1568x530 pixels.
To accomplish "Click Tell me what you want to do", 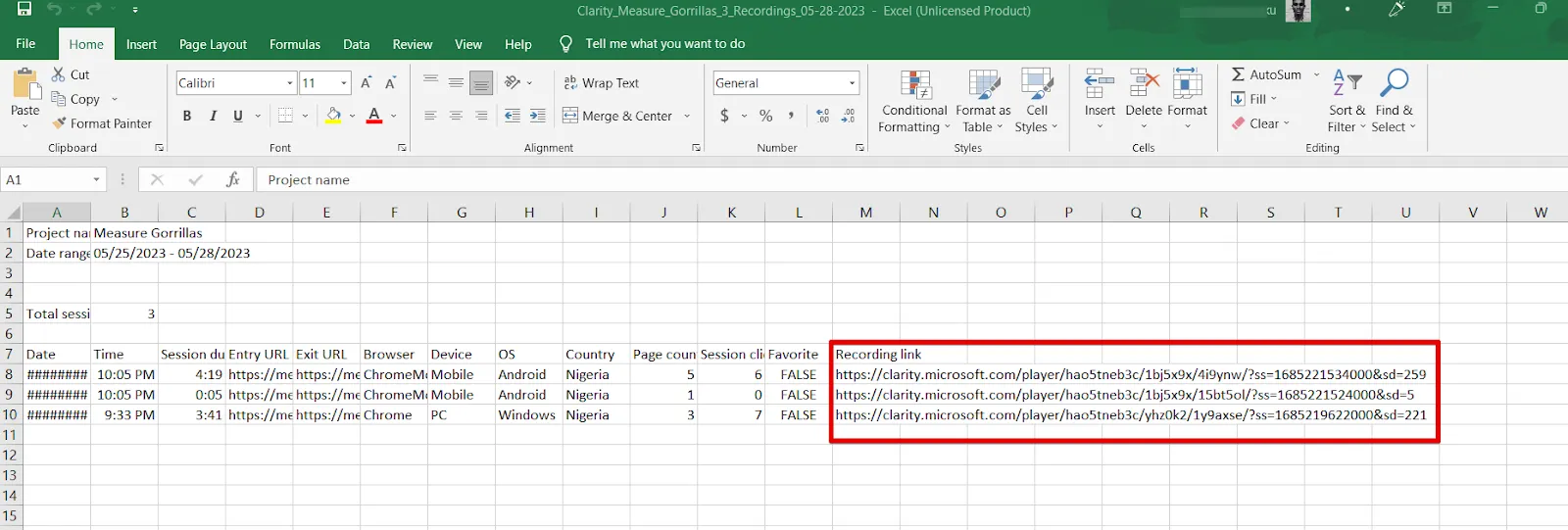I will pyautogui.click(x=664, y=43).
